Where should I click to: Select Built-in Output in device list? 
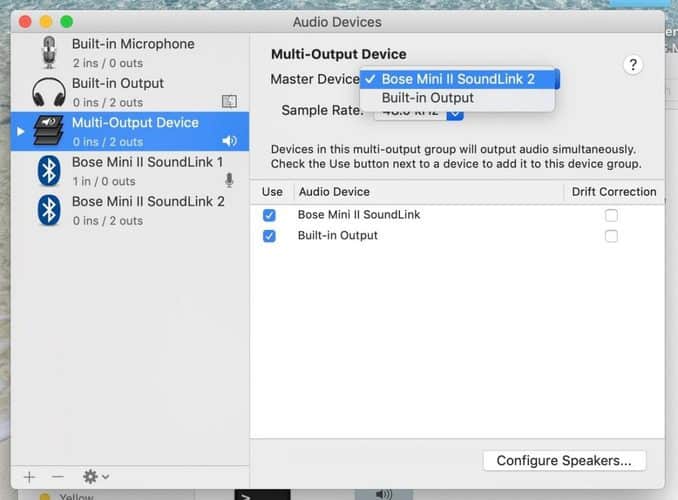130,92
